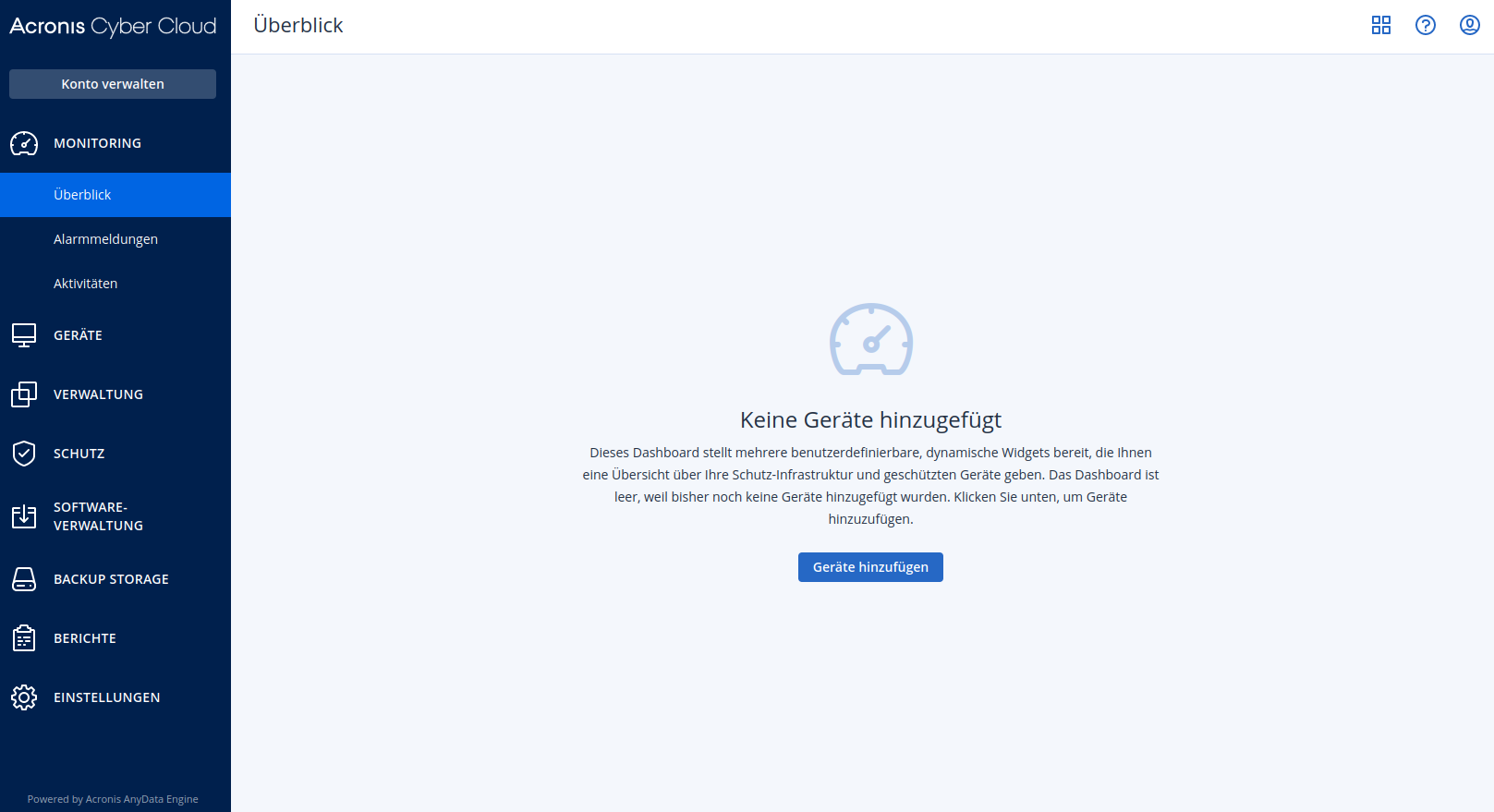
Task: Click the Monitoring gauge icon in the sidebar
Action: pos(24,143)
